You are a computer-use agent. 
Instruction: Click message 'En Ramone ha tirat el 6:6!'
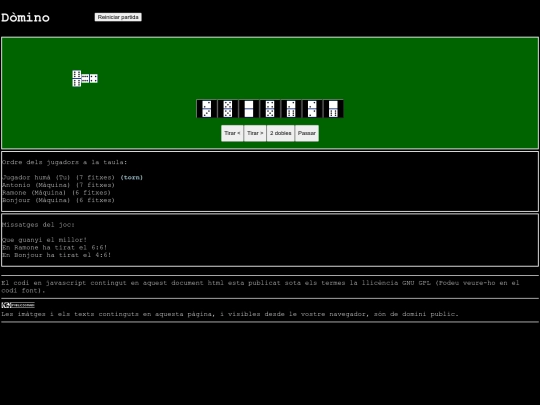(54, 247)
